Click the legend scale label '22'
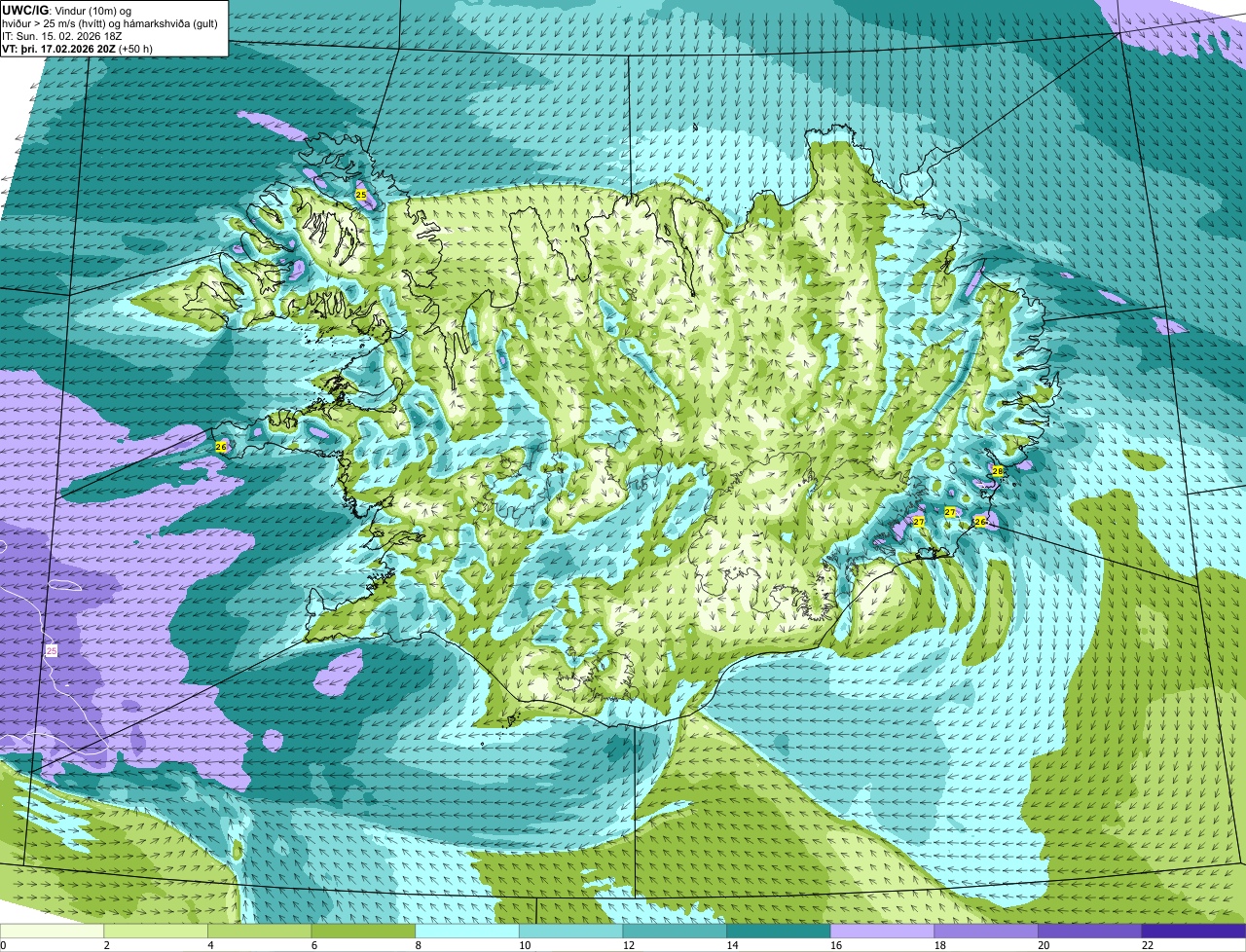1246x952 pixels. (x=1148, y=945)
